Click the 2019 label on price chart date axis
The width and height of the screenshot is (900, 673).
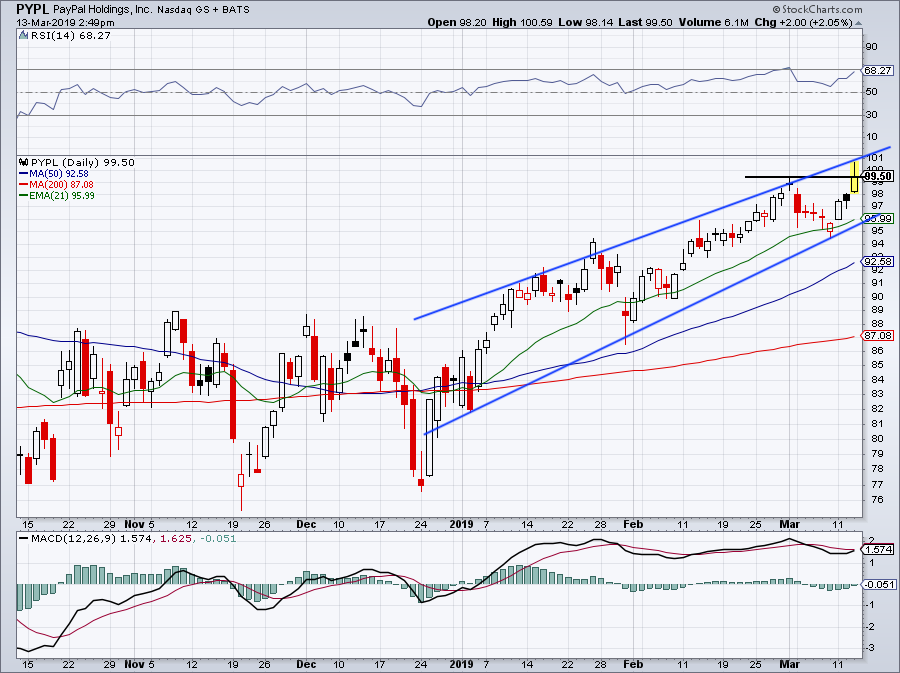coord(461,524)
